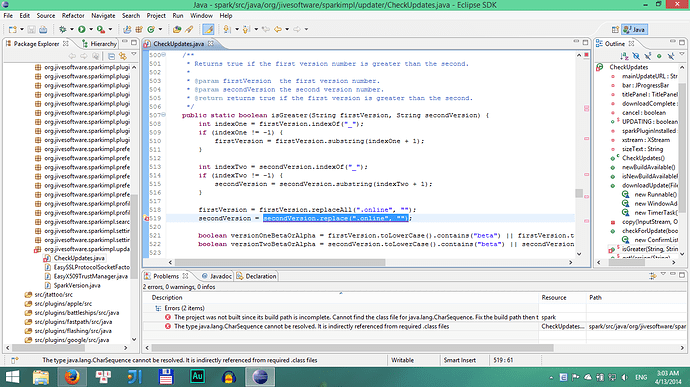Toggle Sort alphabetically in Outline view
690x387 pixels.
pyautogui.click(x=624, y=56)
